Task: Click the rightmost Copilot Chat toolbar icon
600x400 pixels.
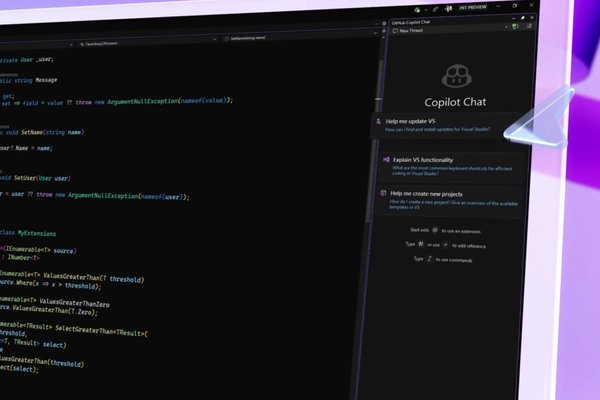Action: [529, 26]
